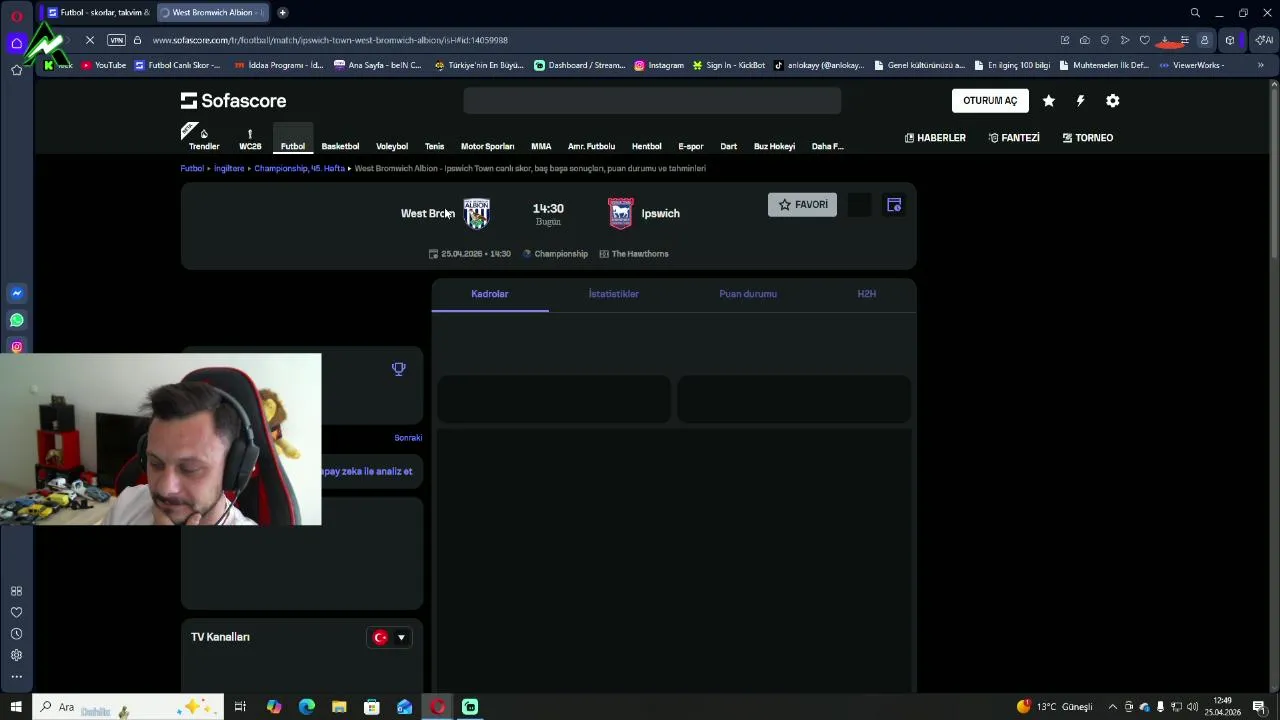This screenshot has width=1280, height=720.
Task: Open Sign In - KickBot bookmark
Action: pyautogui.click(x=729, y=65)
